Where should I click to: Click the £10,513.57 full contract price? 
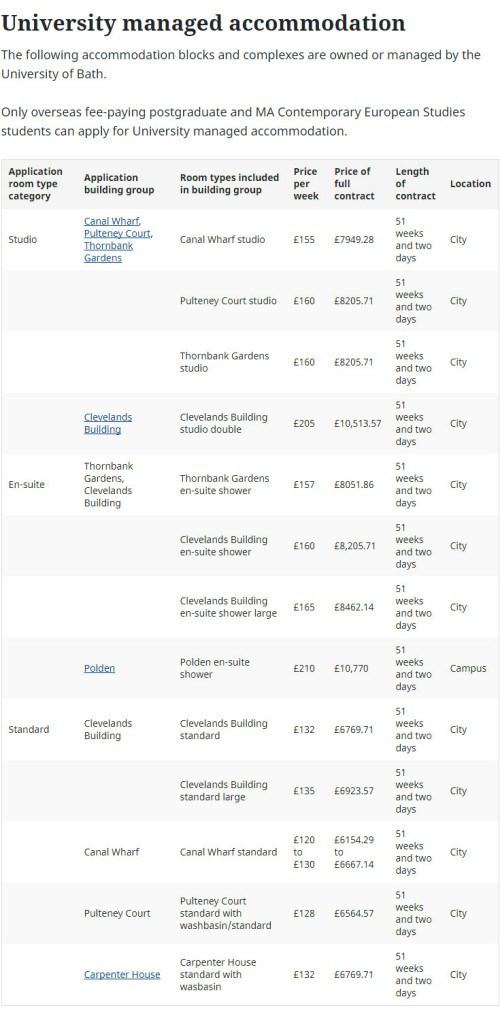357,423
